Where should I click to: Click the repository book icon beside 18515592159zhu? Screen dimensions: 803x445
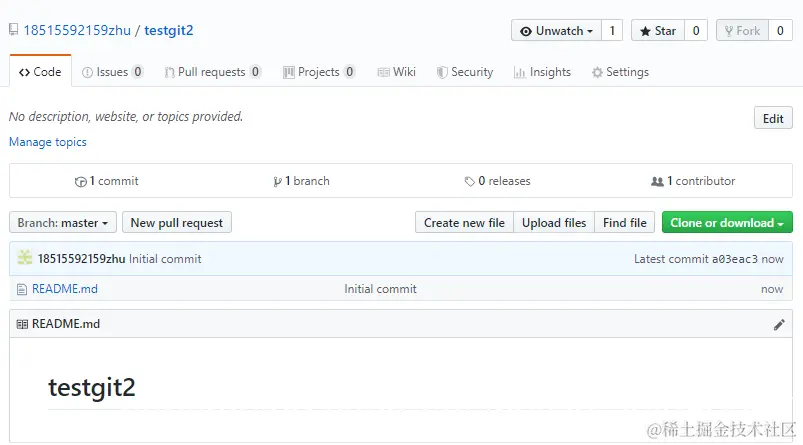point(14,30)
